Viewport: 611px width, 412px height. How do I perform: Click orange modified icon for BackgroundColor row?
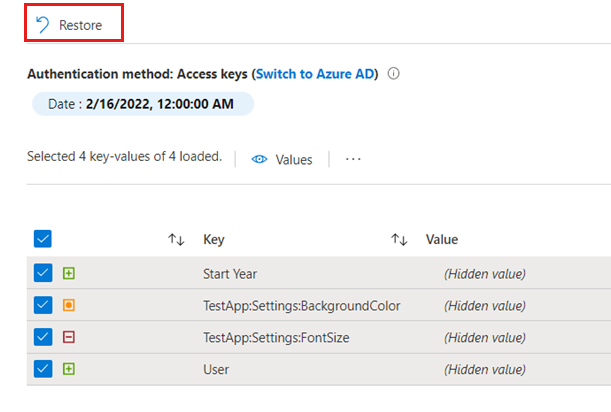pos(69,305)
